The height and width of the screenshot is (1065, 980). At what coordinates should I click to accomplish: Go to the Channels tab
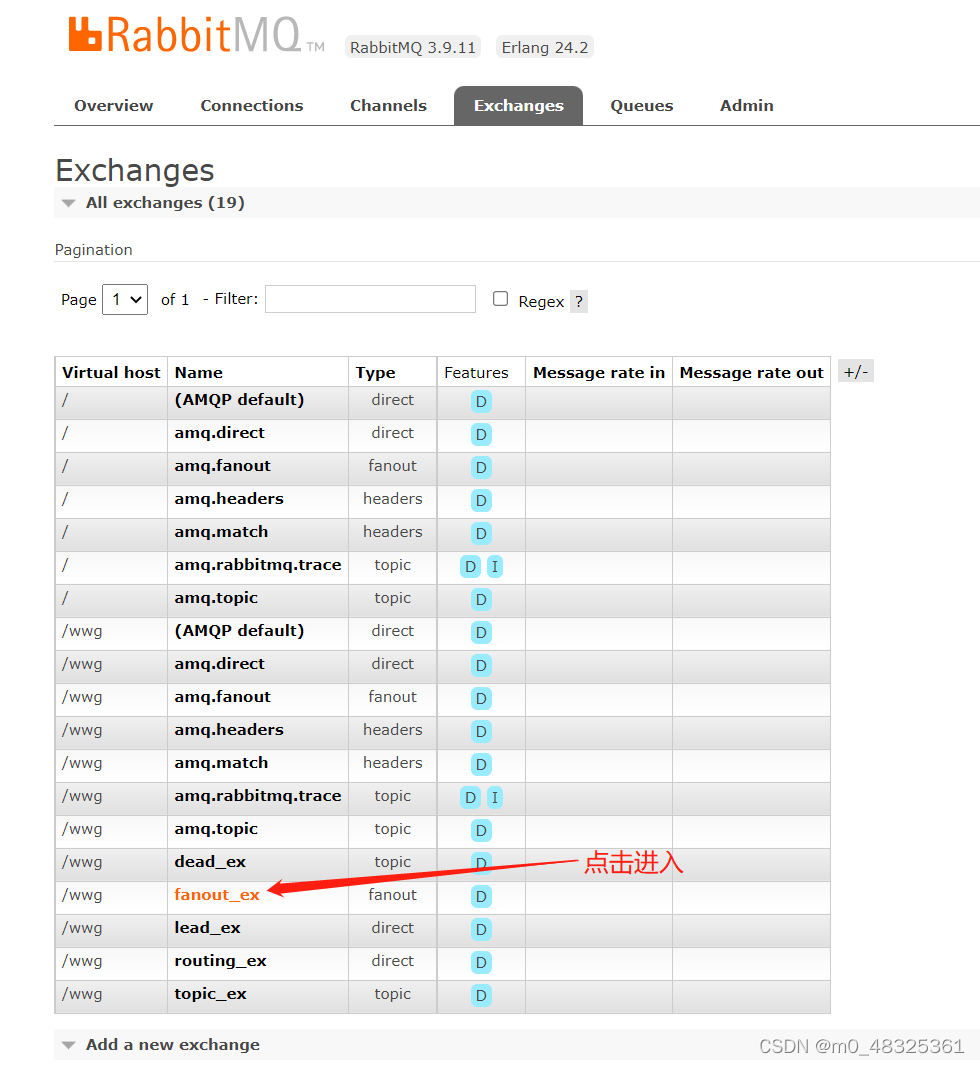[388, 105]
